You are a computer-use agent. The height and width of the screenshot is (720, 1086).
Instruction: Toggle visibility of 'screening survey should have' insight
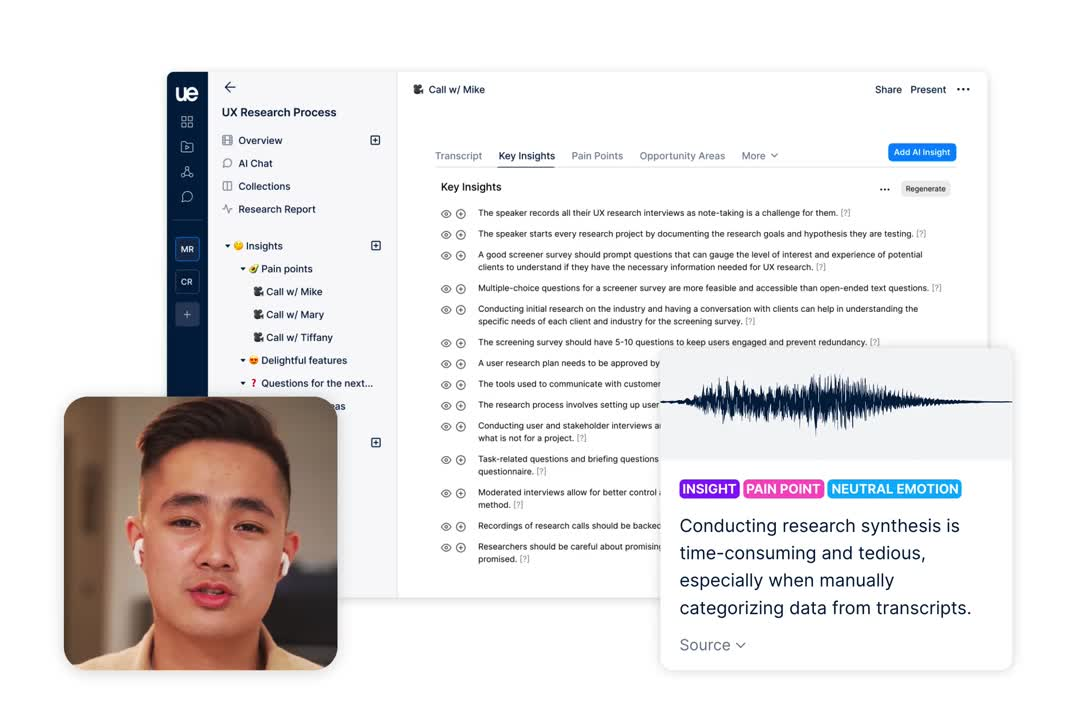[446, 343]
